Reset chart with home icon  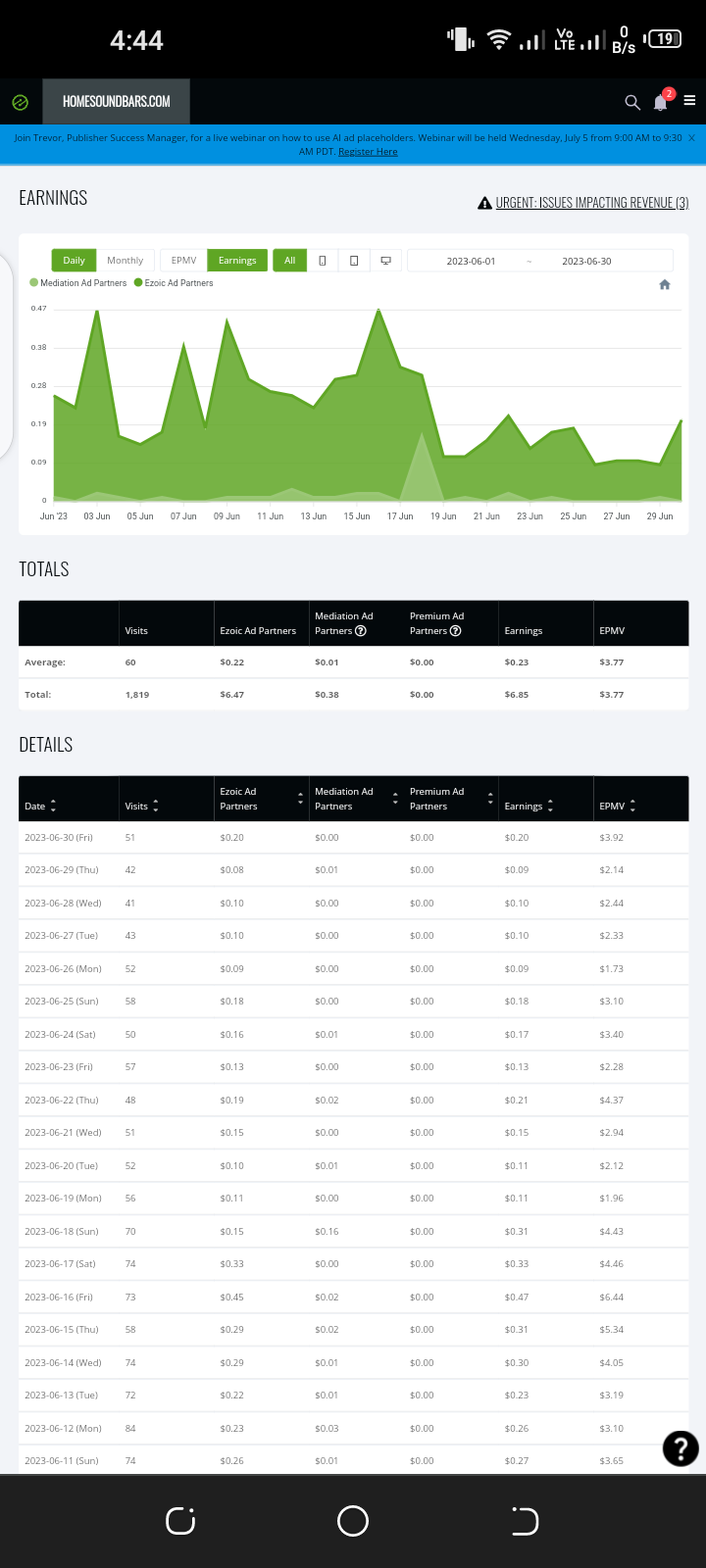665,284
